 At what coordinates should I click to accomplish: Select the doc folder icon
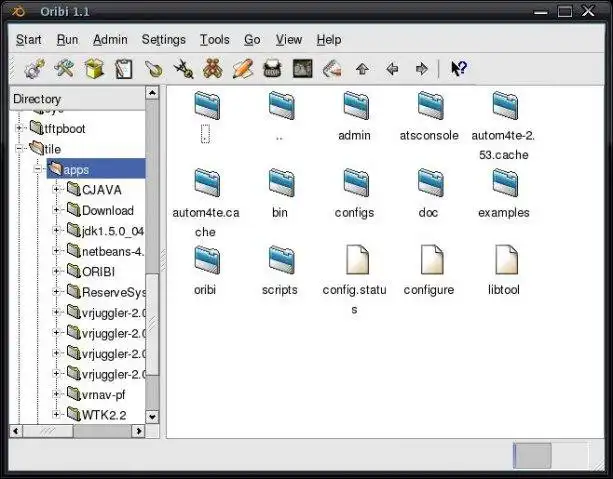click(430, 183)
